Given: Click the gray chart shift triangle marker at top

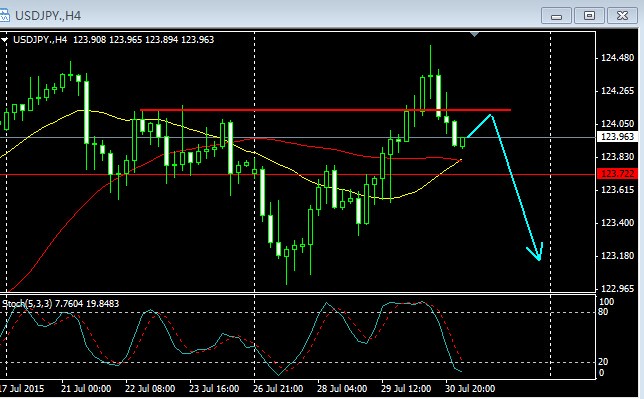Looking at the screenshot, I should 474,35.
